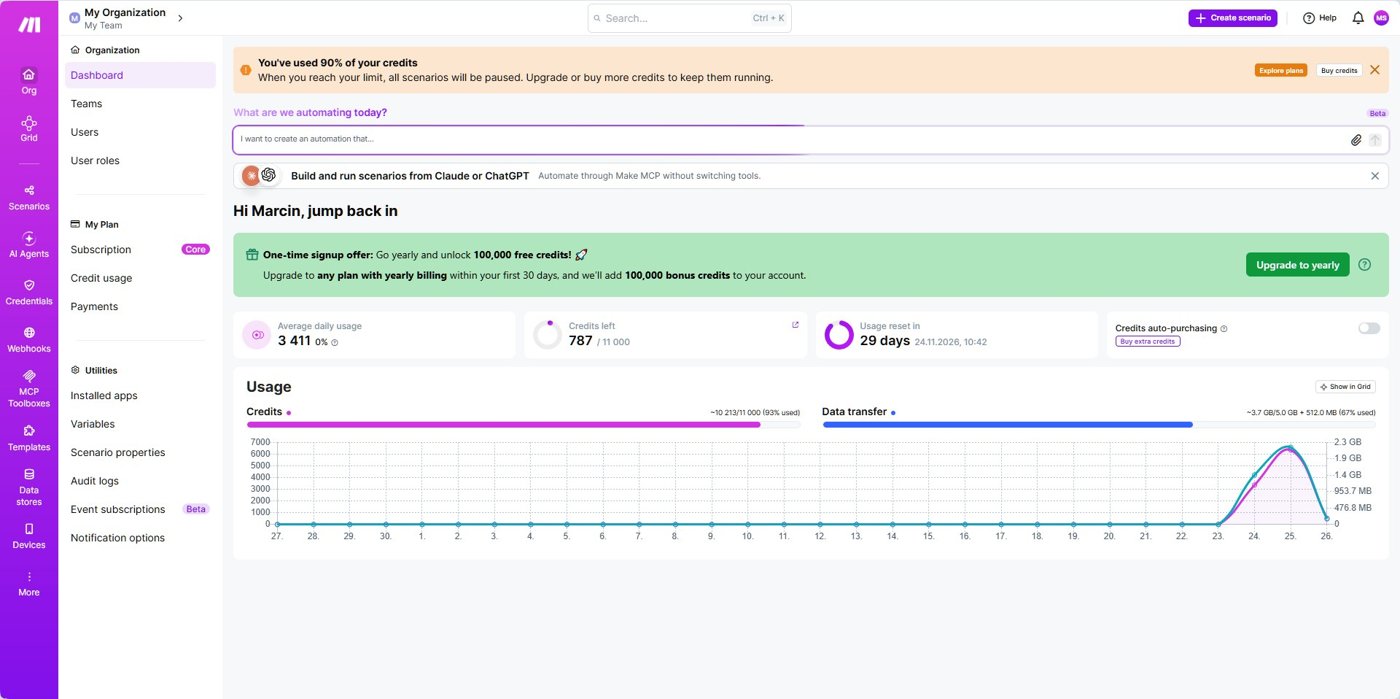Open the Grid view from the sidebar
Viewport: 1400px width, 699px height.
click(x=29, y=129)
